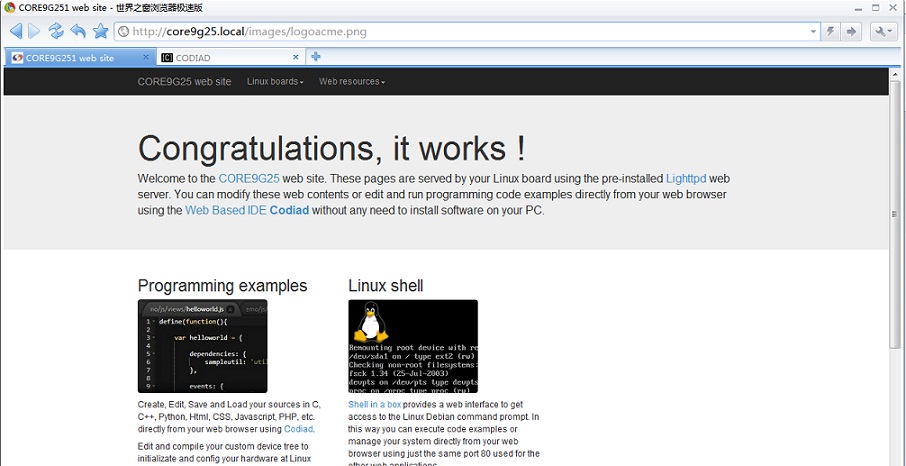The image size is (906, 466).
Task: Click the browser logo icon in the title bar
Action: click(x=9, y=8)
